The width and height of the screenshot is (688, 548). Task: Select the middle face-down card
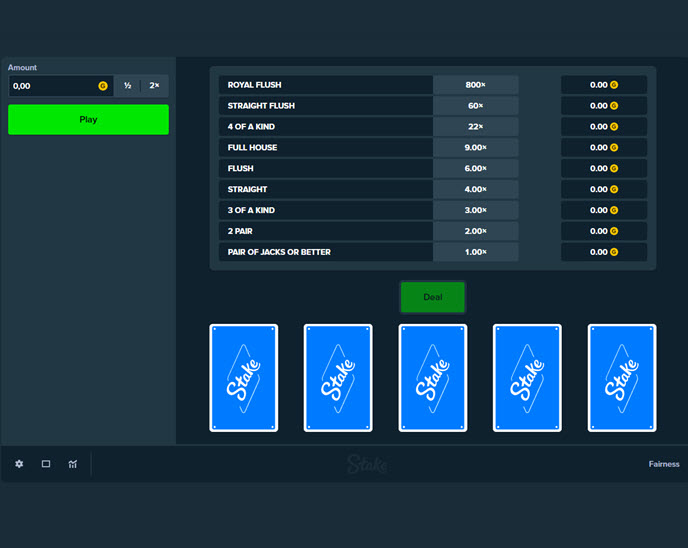433,378
